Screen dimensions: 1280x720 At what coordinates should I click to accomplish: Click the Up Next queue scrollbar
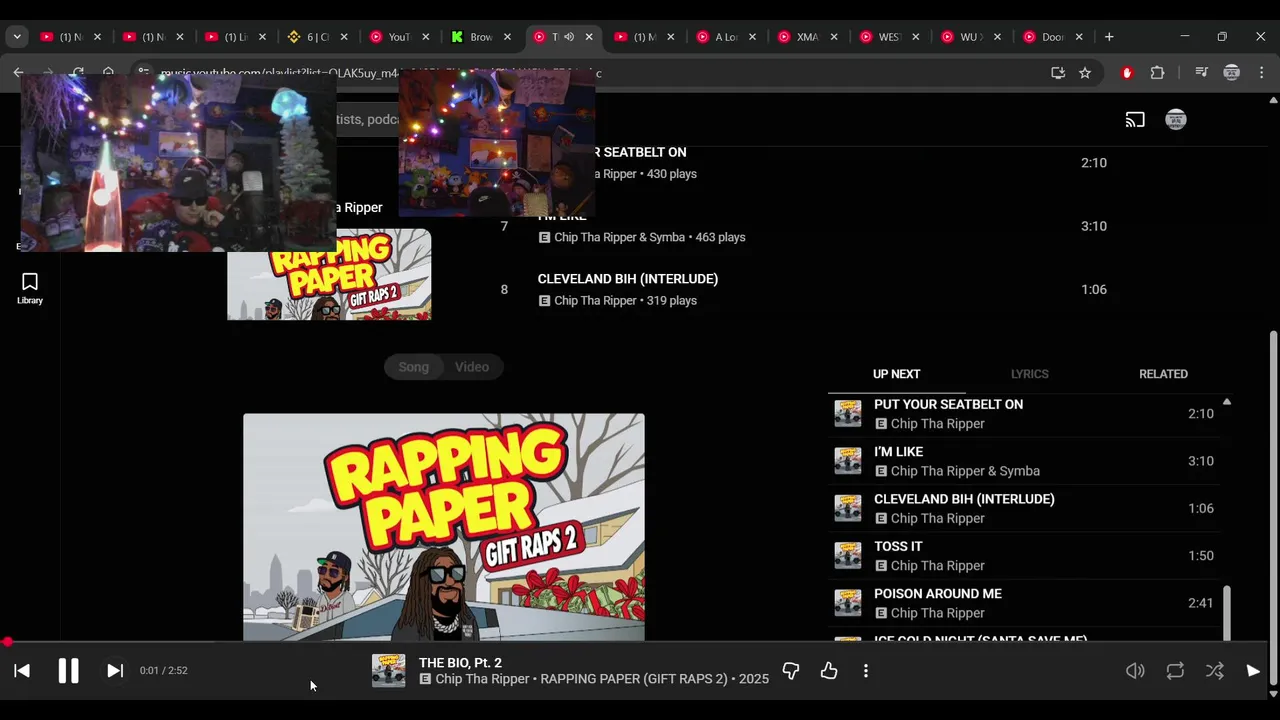(x=1227, y=612)
